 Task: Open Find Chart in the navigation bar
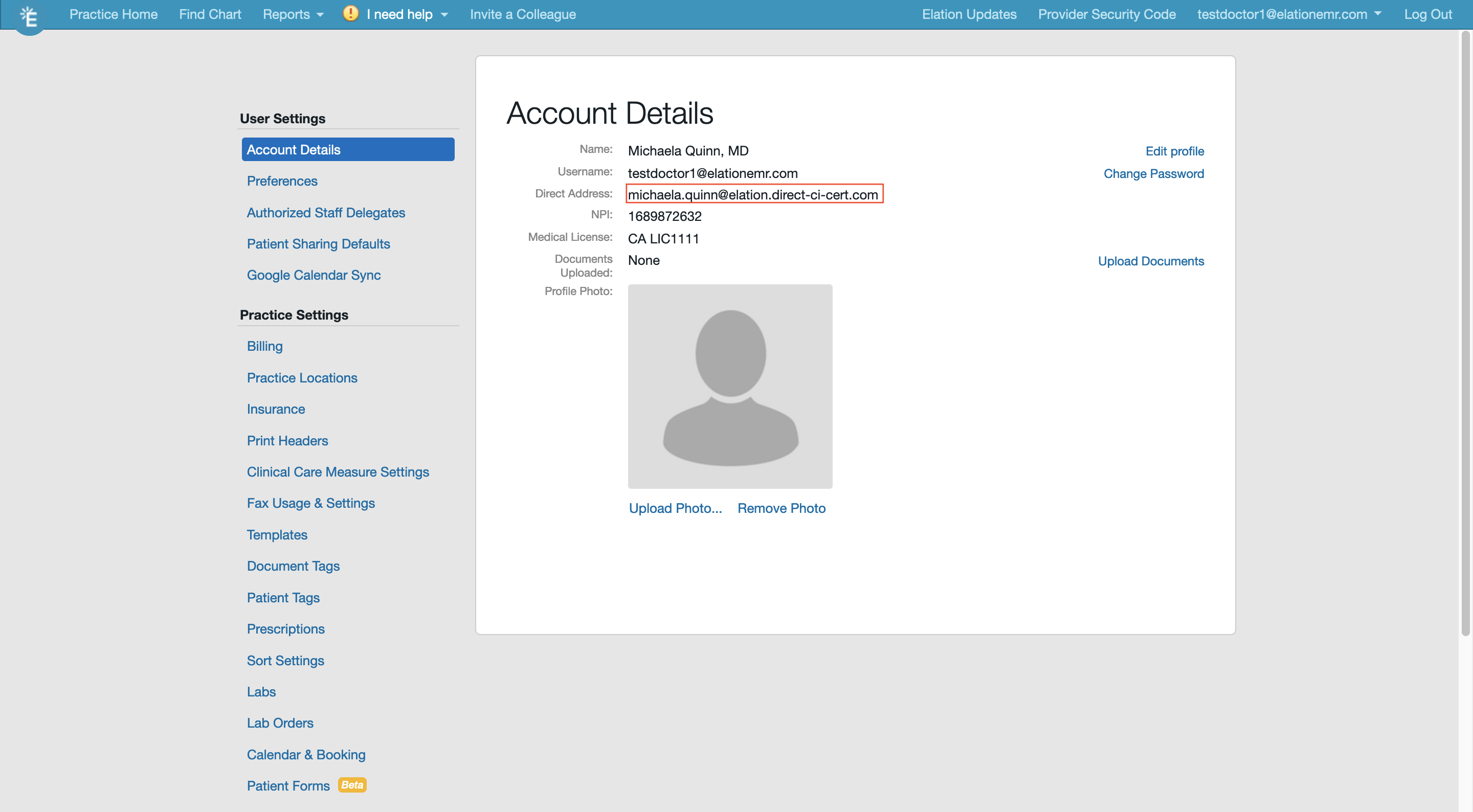tap(210, 14)
